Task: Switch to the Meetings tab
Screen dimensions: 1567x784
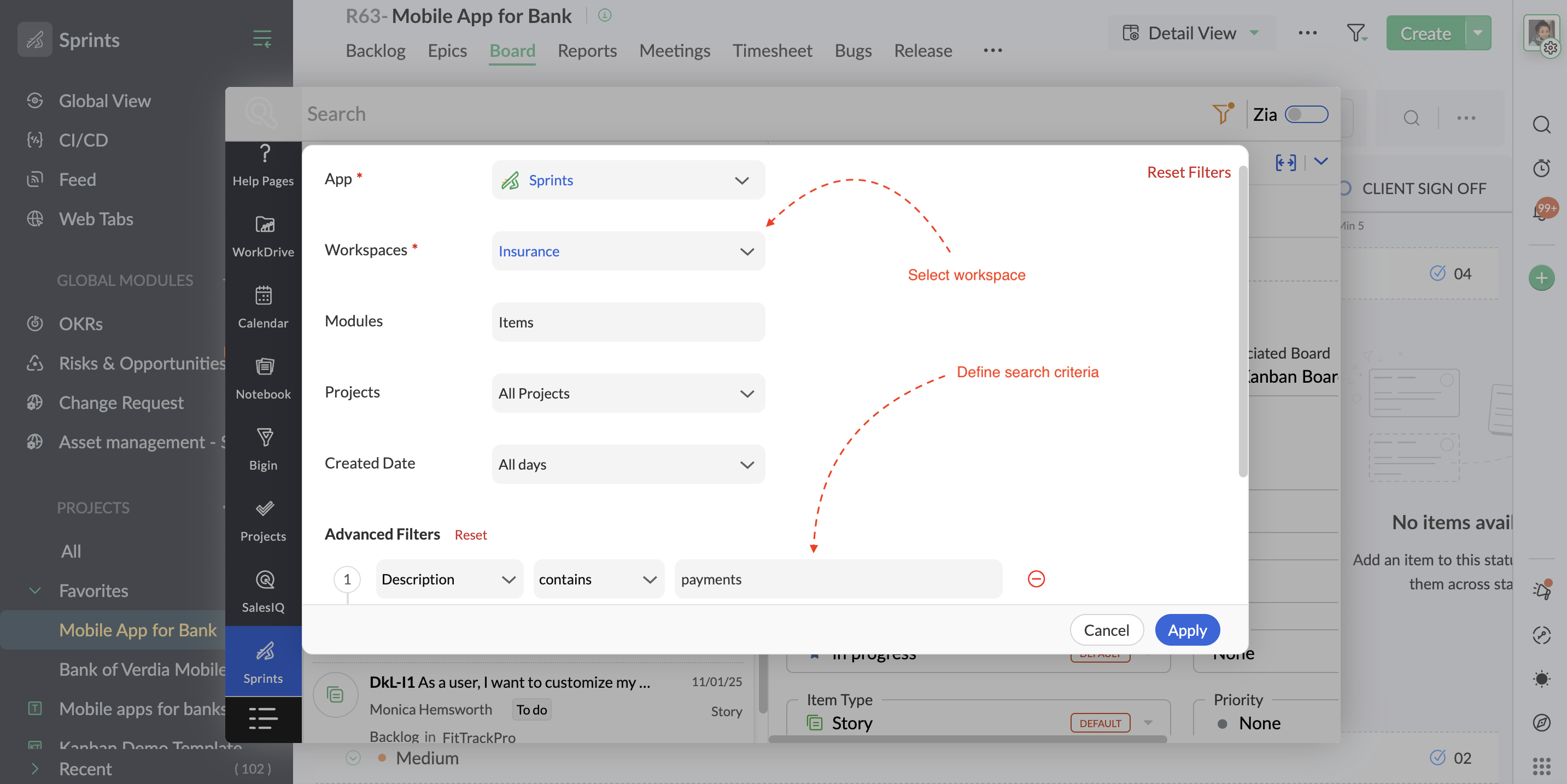Action: 675,50
